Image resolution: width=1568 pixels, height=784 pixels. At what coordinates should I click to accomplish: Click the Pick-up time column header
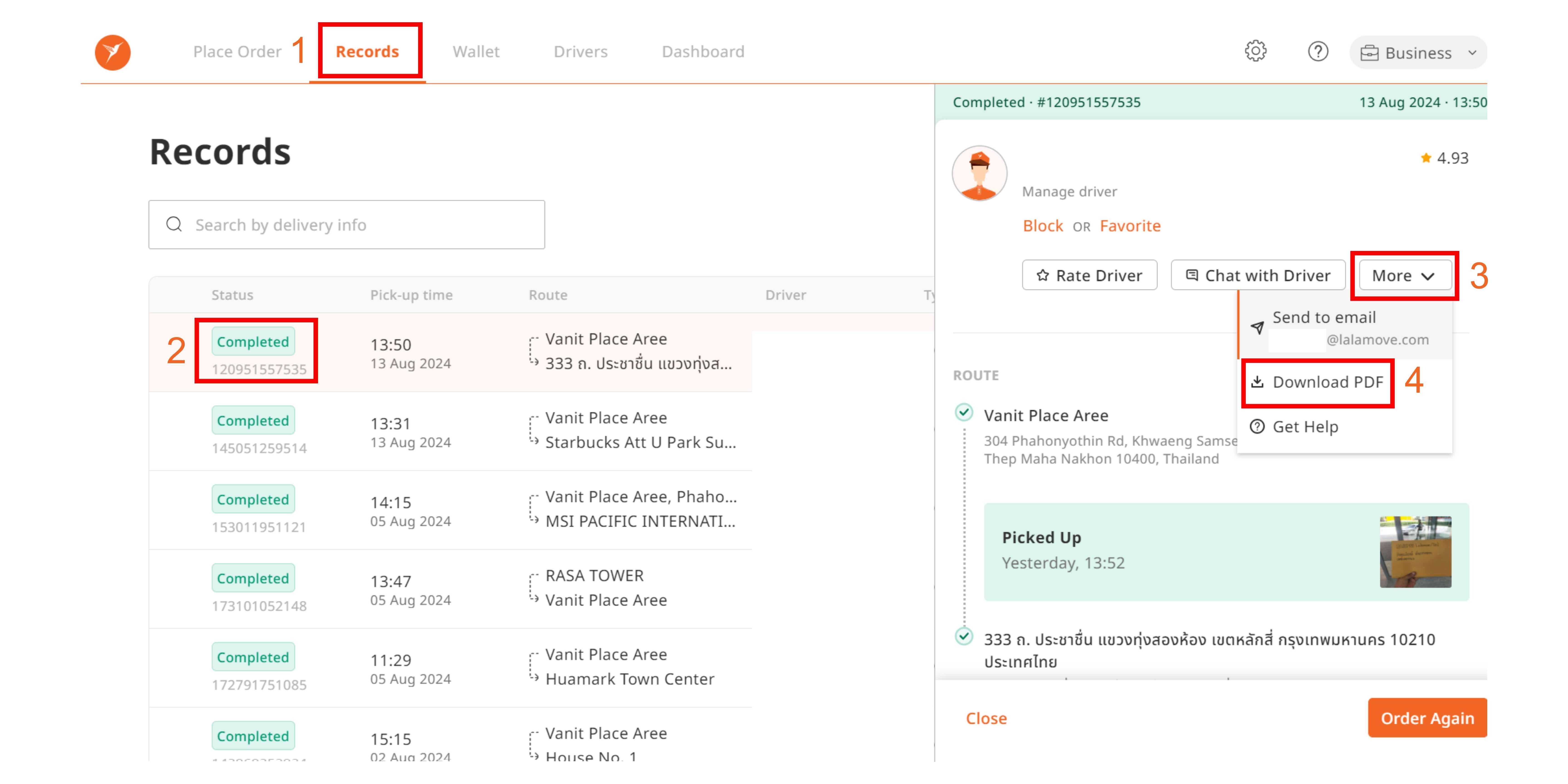click(412, 295)
